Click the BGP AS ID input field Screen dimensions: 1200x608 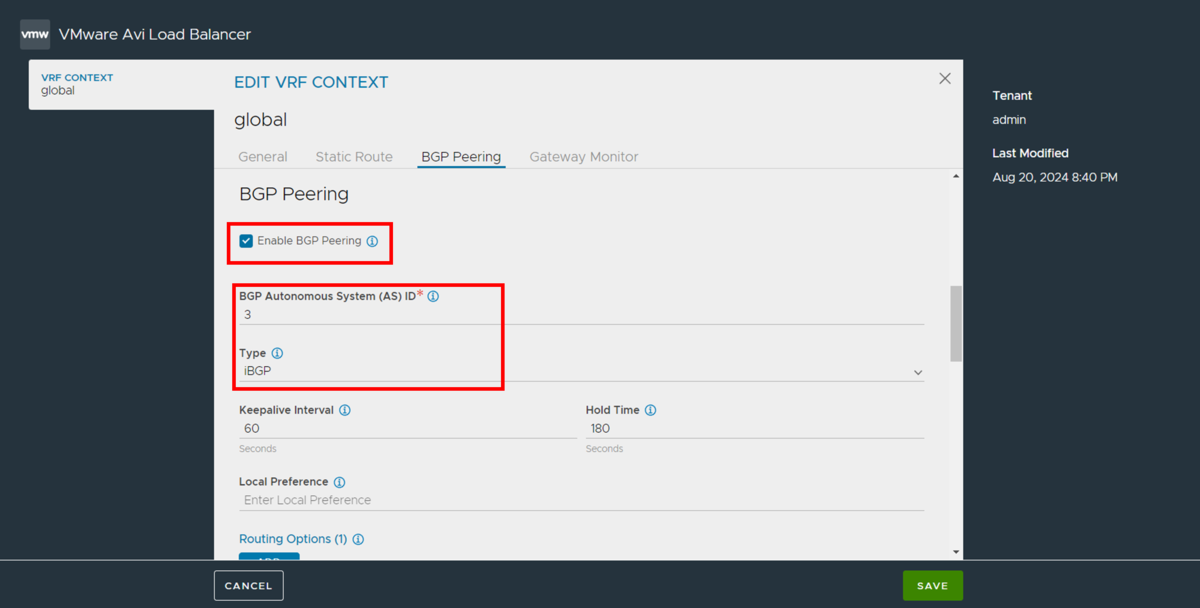[x=581, y=314]
